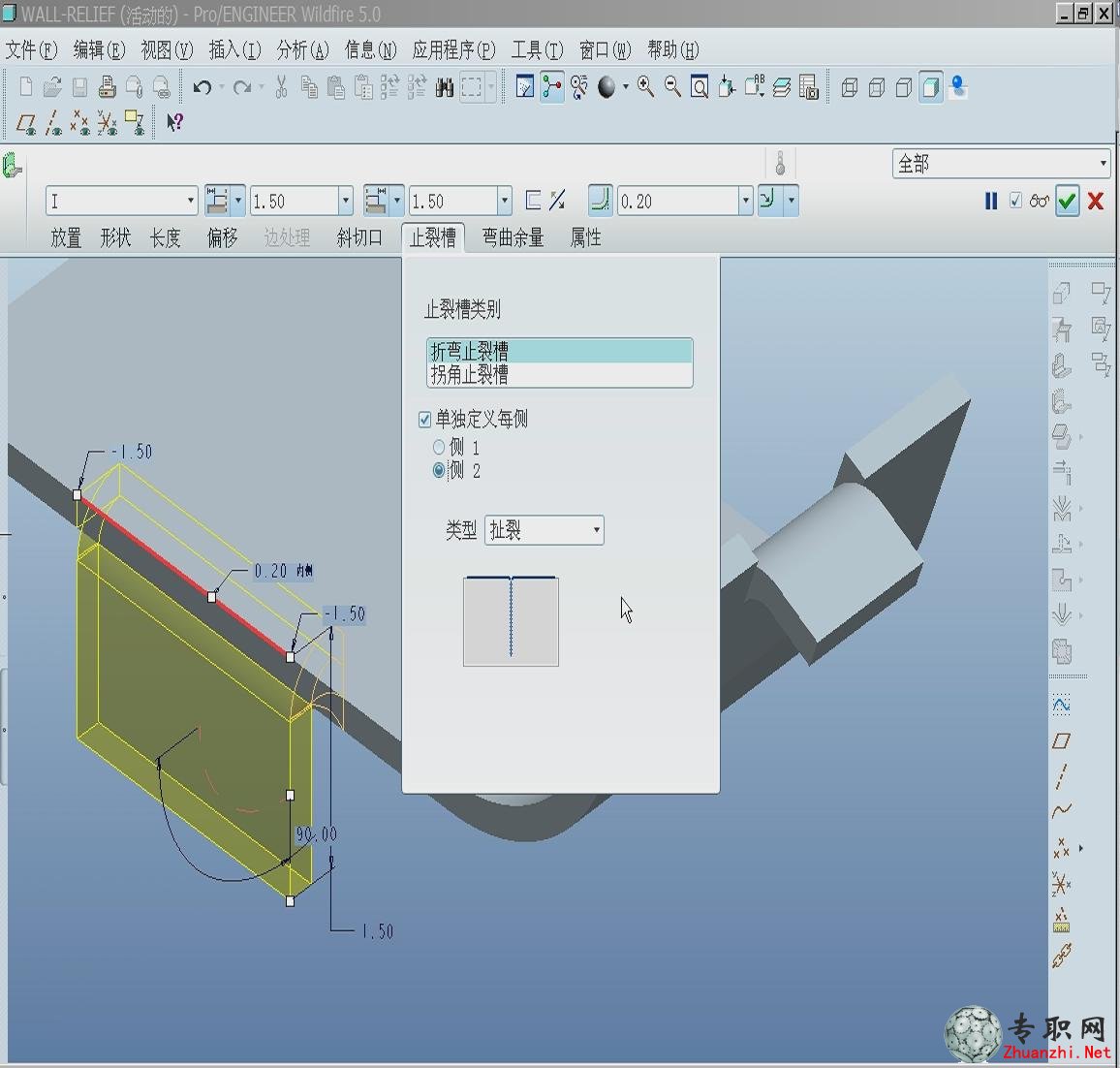Click the 0.20 radius input field

coord(677,202)
